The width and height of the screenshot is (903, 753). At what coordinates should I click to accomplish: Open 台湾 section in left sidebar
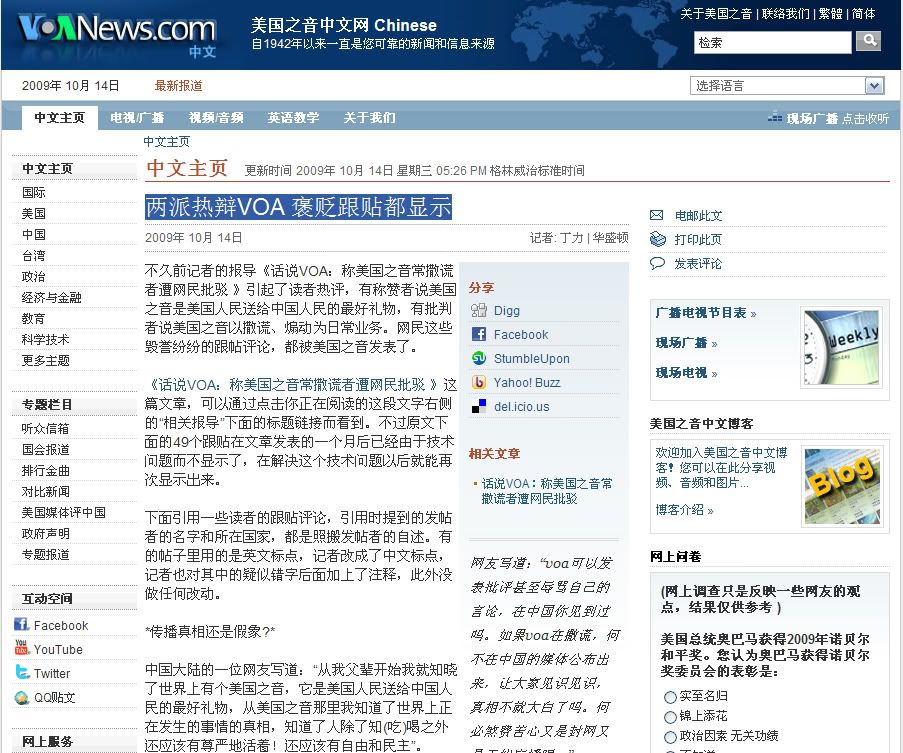tap(34, 255)
